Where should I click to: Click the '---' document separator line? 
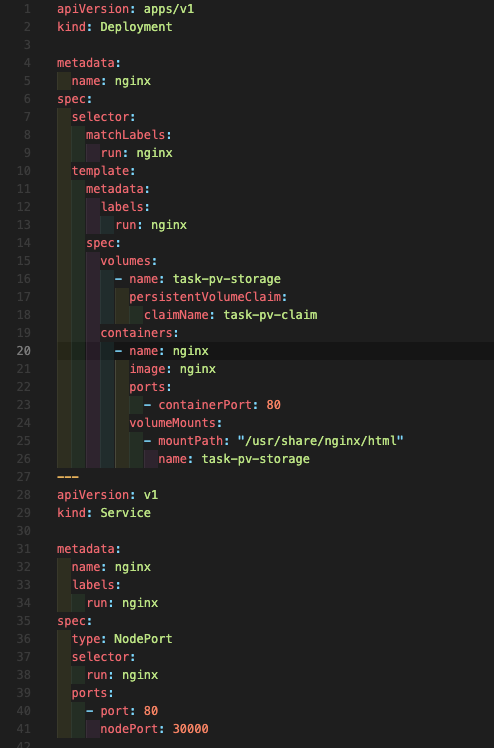68,477
